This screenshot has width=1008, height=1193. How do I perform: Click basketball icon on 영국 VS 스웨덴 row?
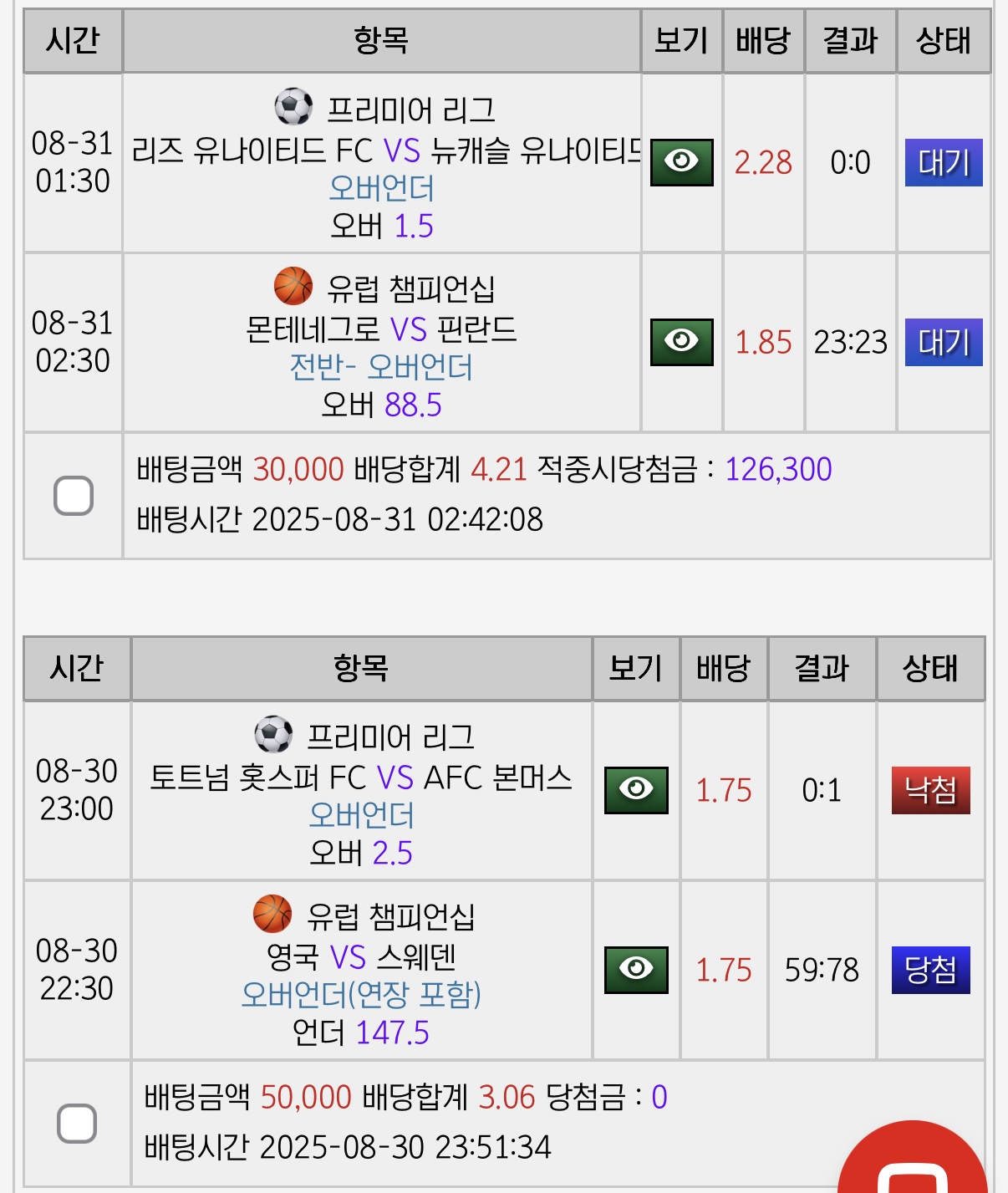pyautogui.click(x=272, y=914)
